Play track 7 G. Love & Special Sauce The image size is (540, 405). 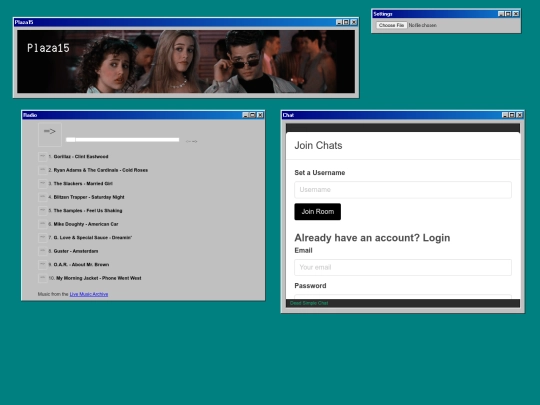[x=43, y=238]
